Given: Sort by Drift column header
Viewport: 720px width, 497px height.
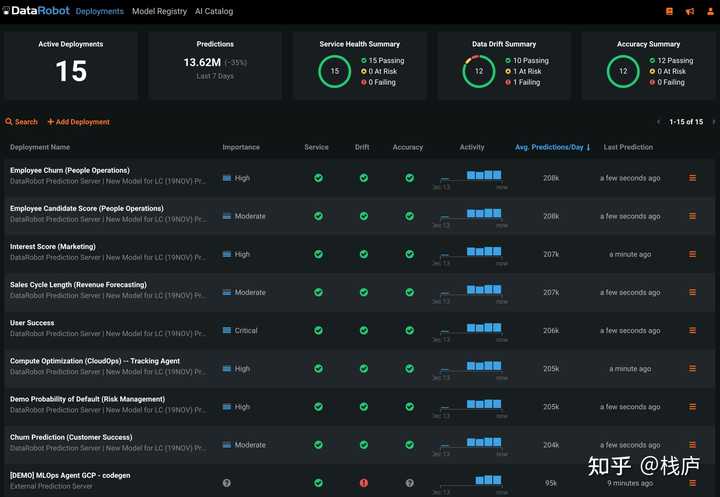Looking at the screenshot, I should coord(362,147).
